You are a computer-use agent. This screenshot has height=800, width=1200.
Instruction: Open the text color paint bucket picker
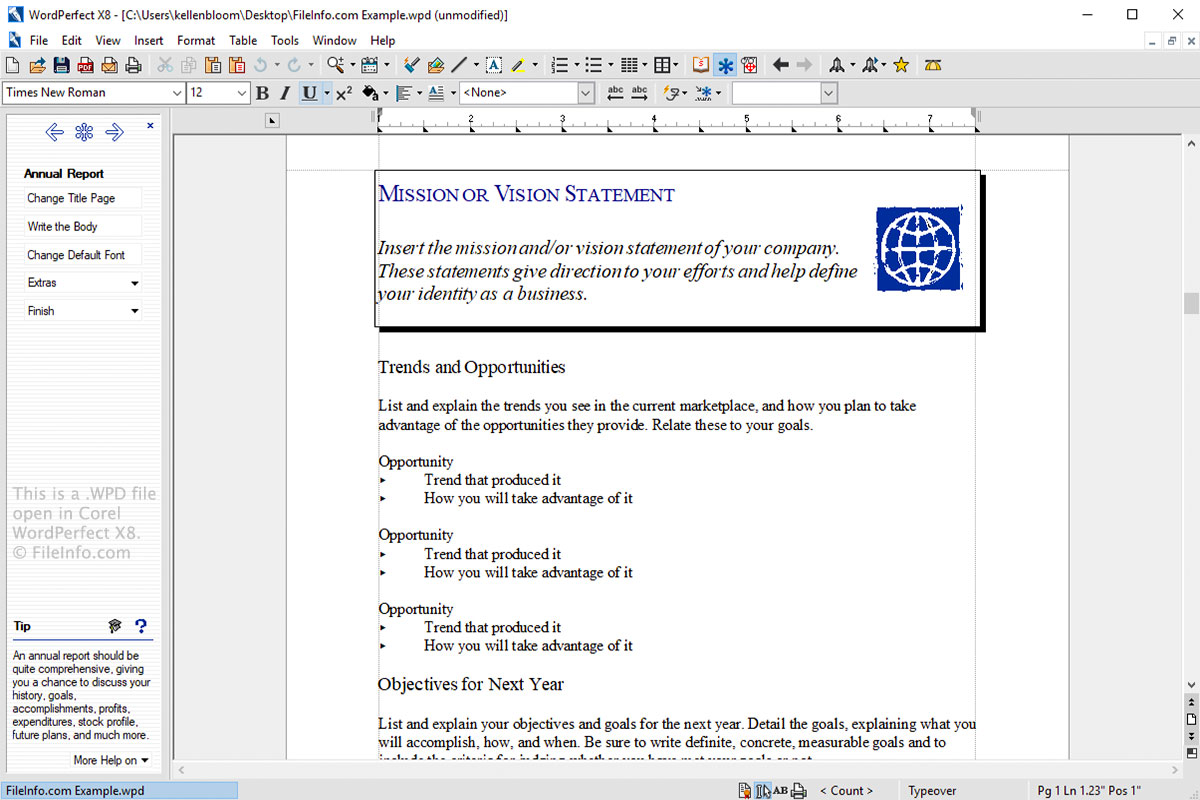click(385, 93)
